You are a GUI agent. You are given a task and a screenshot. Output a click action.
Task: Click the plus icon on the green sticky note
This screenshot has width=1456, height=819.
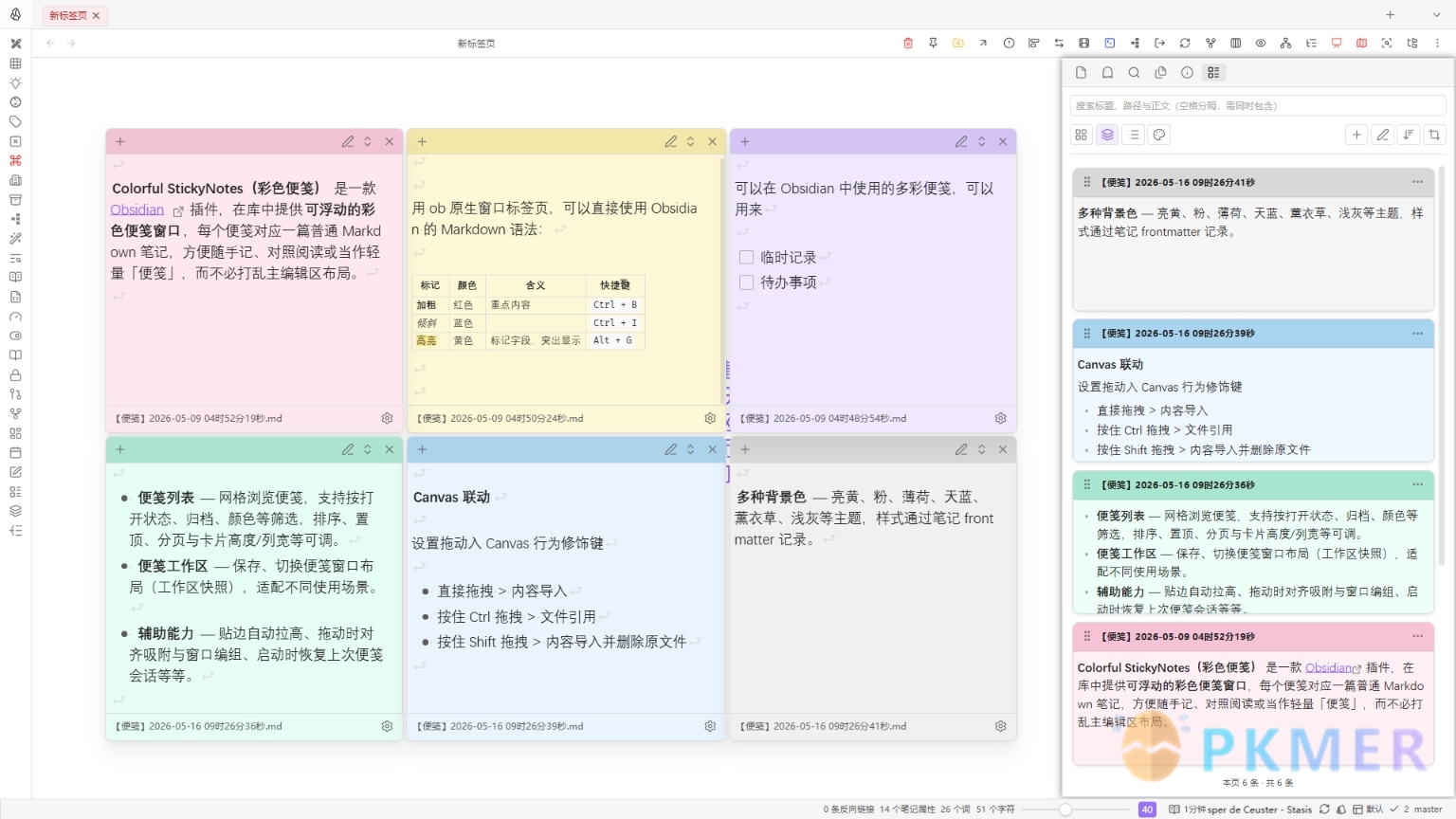[x=120, y=449]
